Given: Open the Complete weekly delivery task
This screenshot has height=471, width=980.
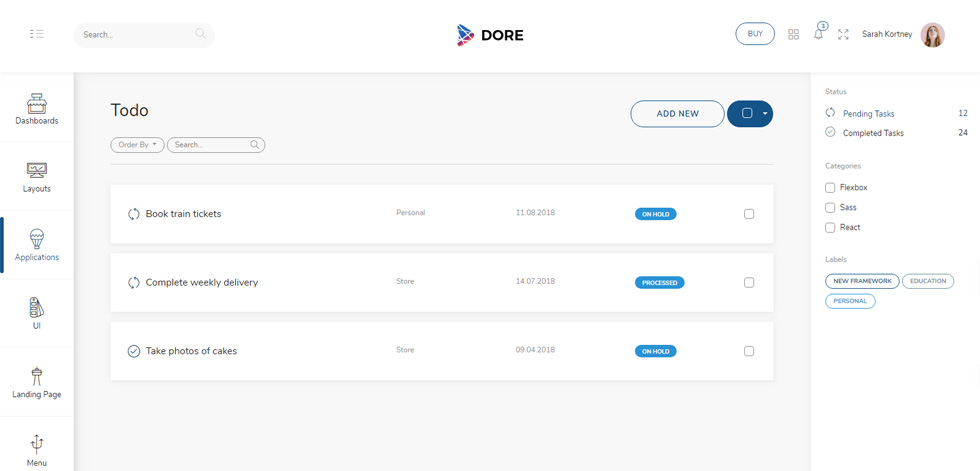Looking at the screenshot, I should click(x=202, y=282).
